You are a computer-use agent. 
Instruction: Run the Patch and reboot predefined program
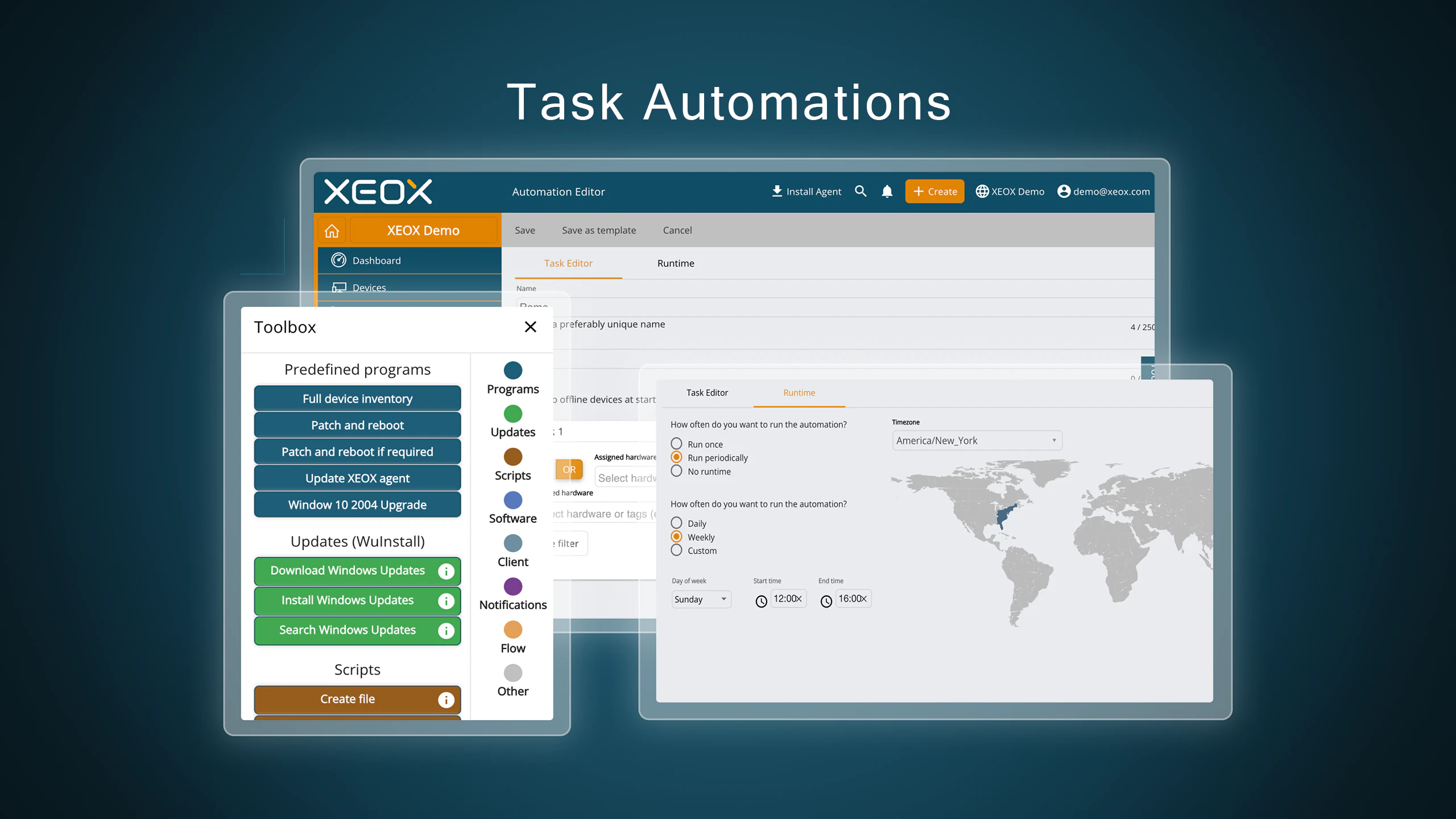click(x=357, y=425)
